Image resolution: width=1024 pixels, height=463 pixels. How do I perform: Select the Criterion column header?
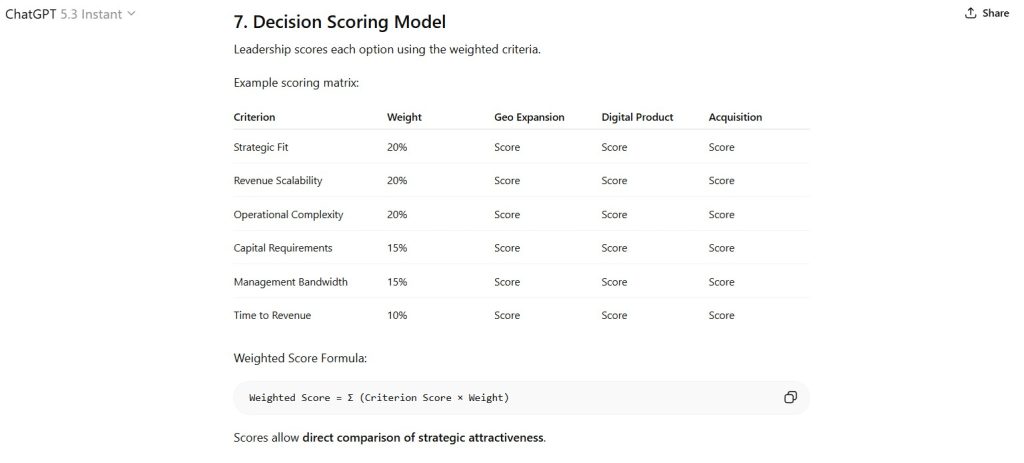254,117
